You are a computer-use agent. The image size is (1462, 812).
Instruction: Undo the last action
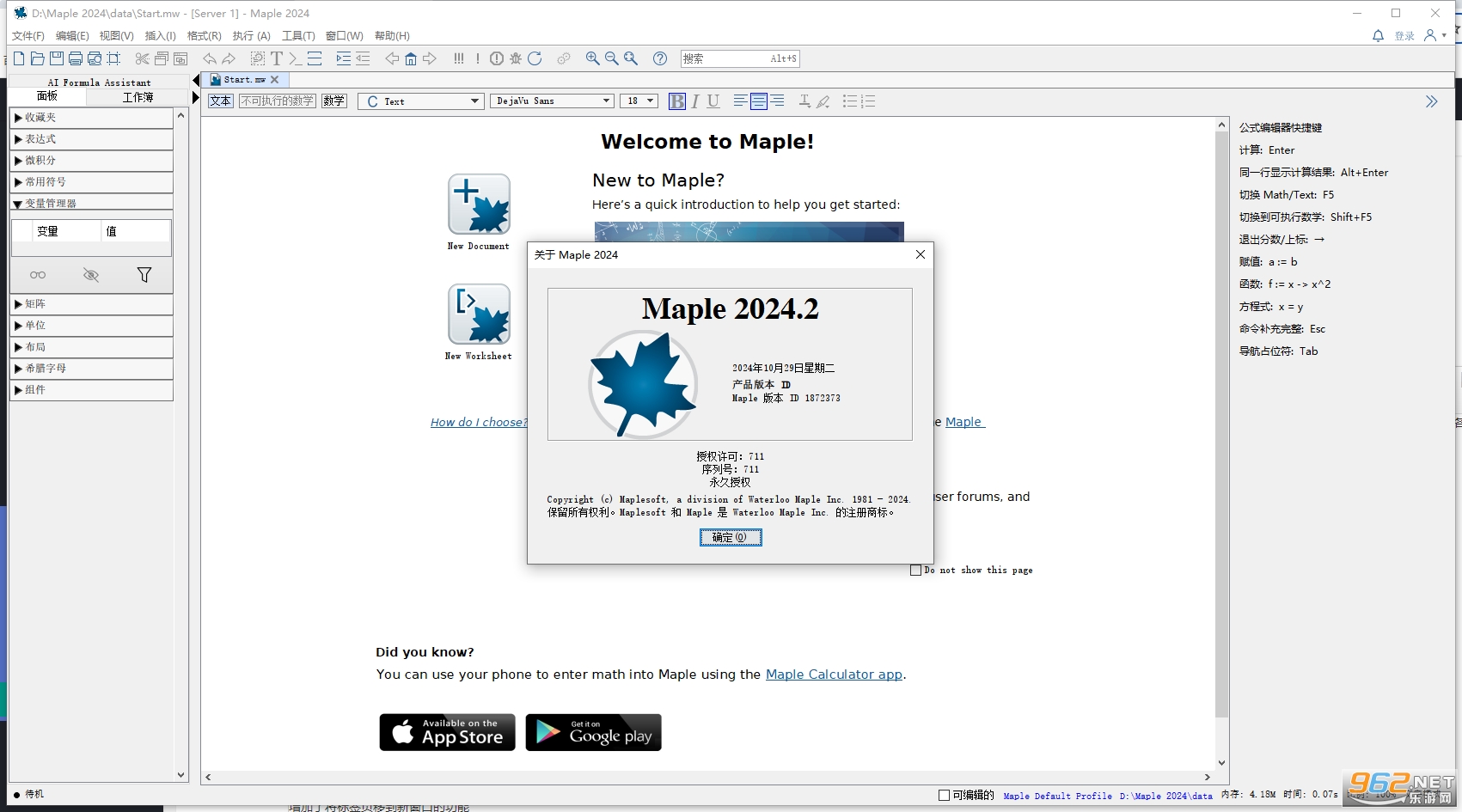click(x=210, y=58)
